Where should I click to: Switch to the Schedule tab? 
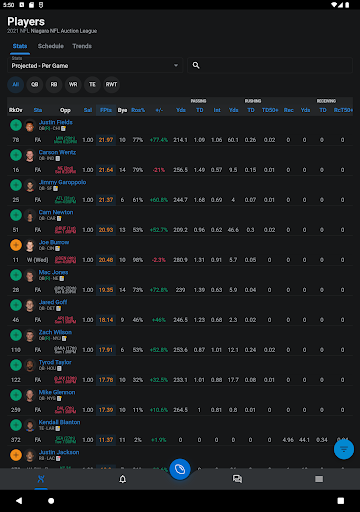coord(51,46)
